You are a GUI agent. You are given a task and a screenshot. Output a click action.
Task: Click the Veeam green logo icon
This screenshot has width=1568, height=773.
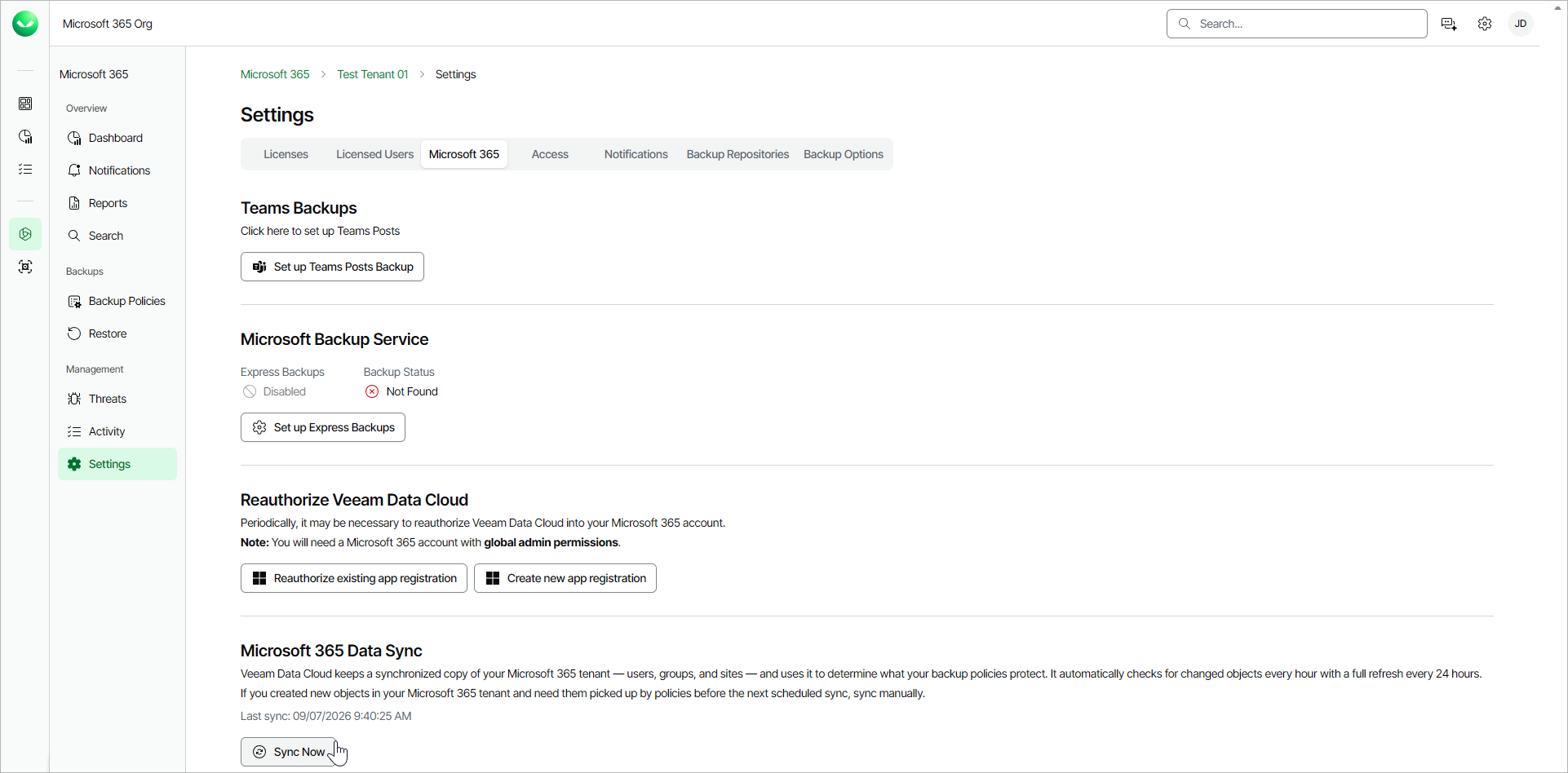(25, 24)
